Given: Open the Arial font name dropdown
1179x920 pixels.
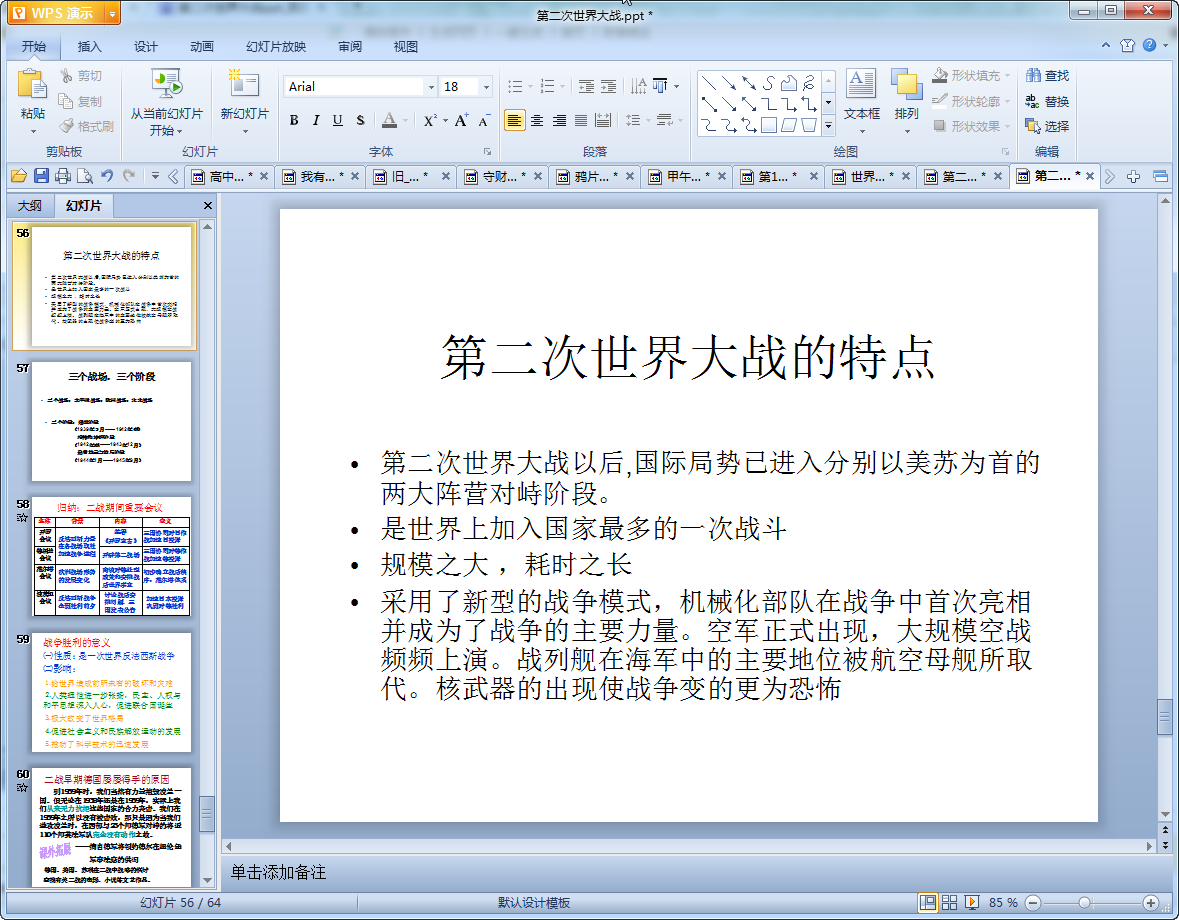Looking at the screenshot, I should coord(432,87).
